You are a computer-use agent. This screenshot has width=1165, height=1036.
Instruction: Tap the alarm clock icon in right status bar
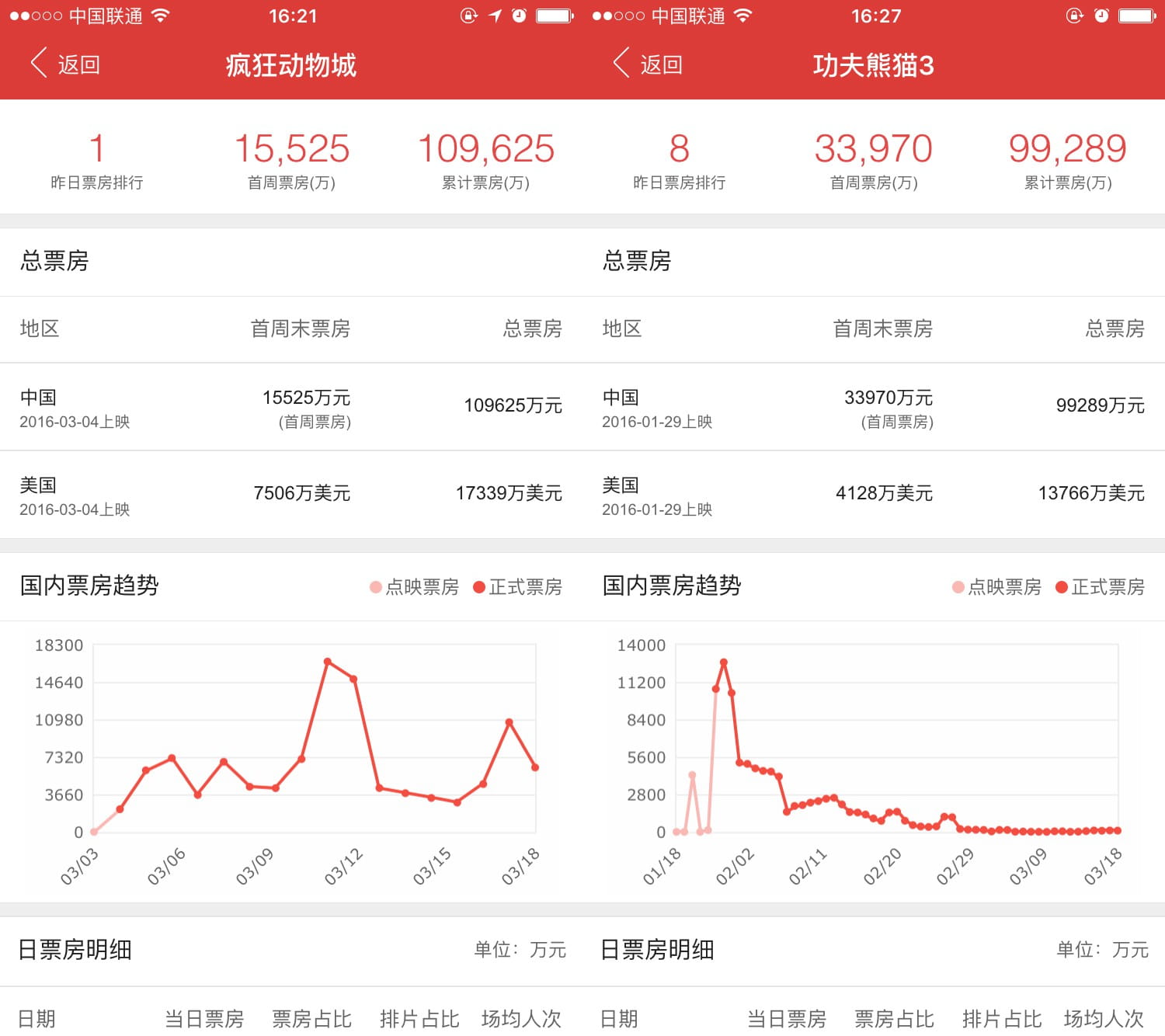pos(1101,16)
